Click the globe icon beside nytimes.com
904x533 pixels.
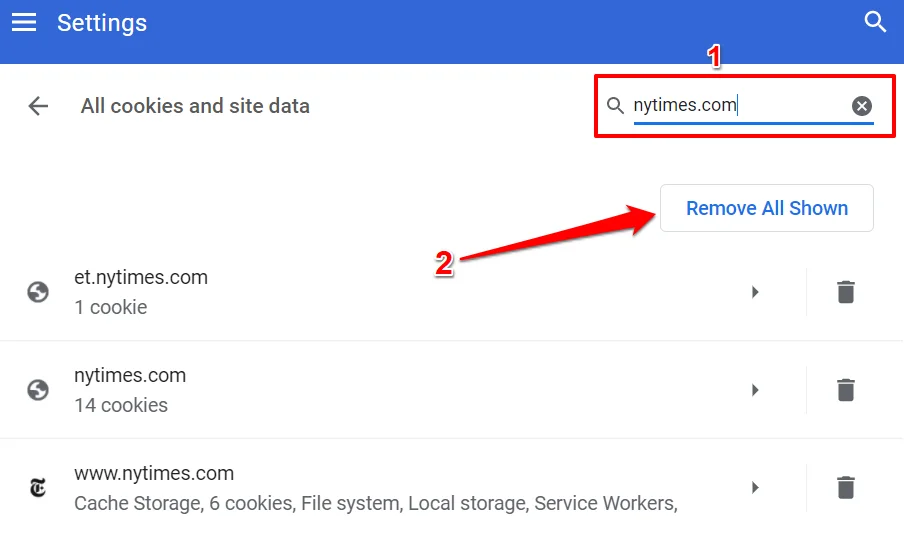pos(38,390)
